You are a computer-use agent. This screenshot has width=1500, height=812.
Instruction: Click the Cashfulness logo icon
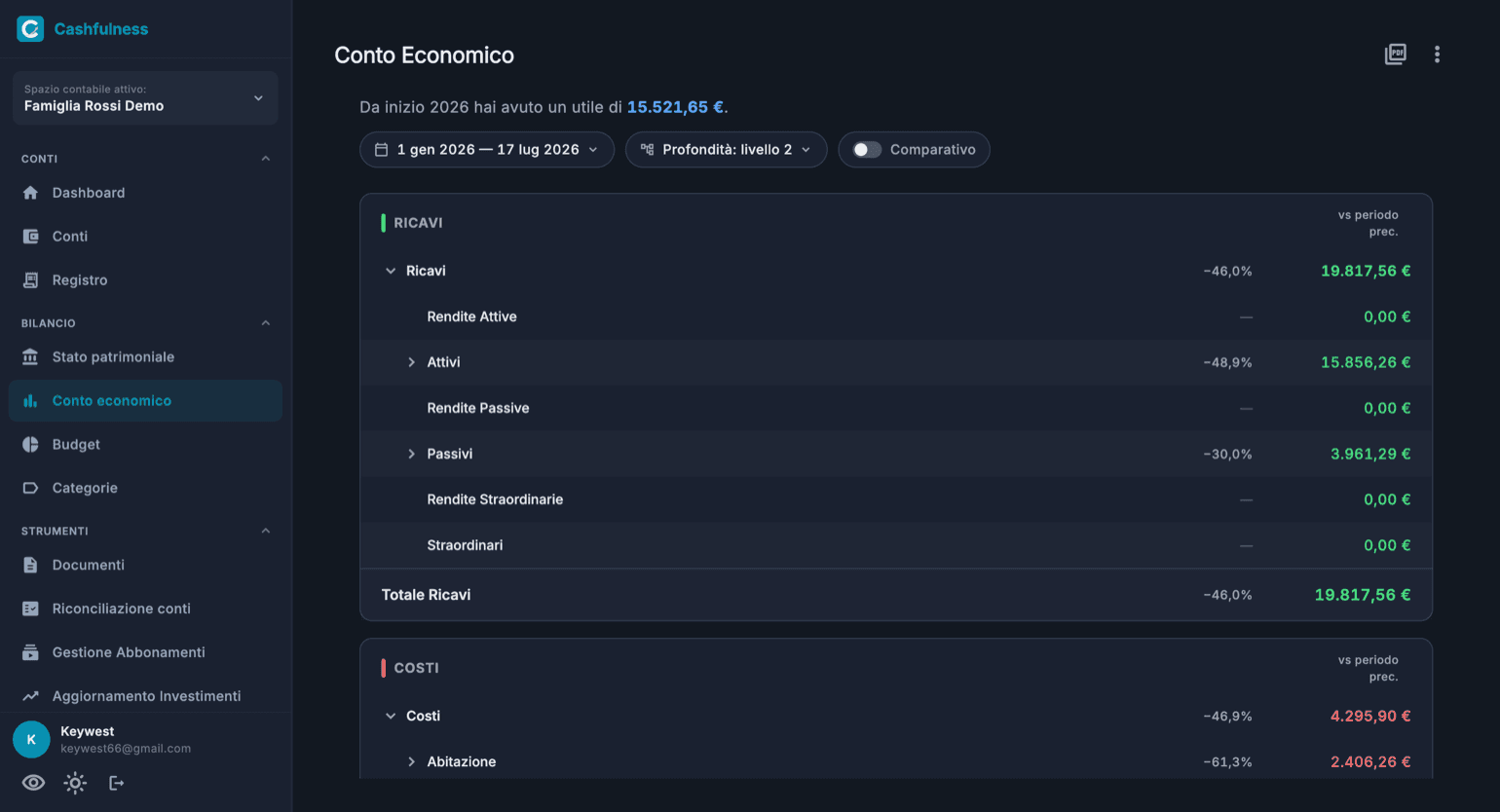coord(30,29)
